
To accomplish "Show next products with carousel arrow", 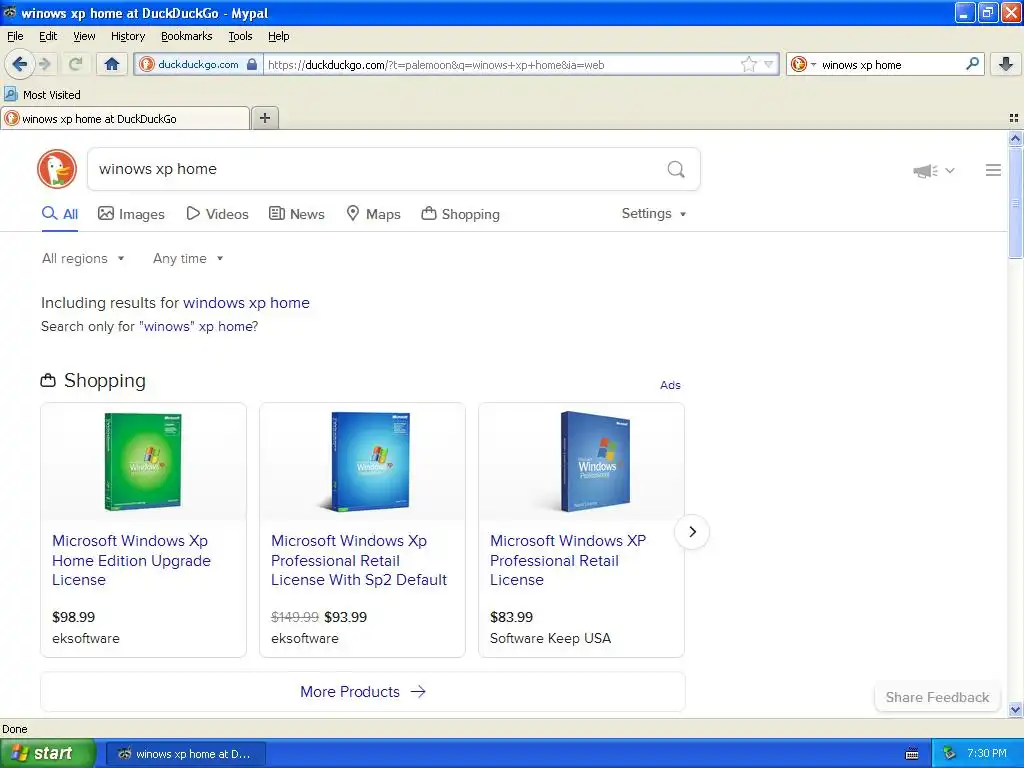I will (692, 532).
